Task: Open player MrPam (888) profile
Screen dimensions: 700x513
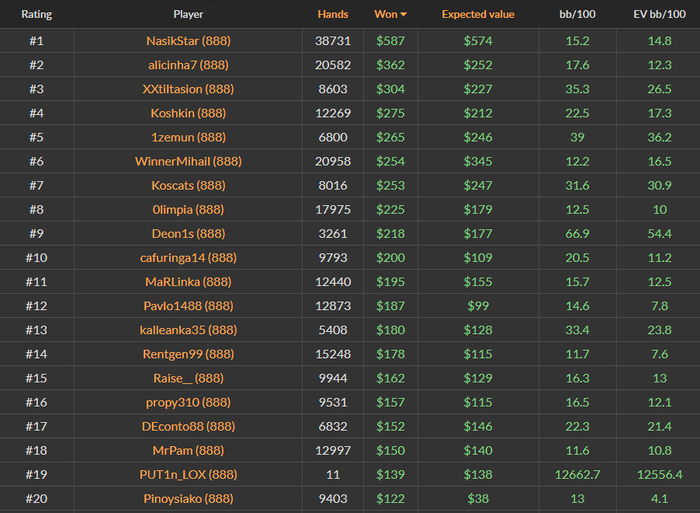Action: tap(188, 451)
